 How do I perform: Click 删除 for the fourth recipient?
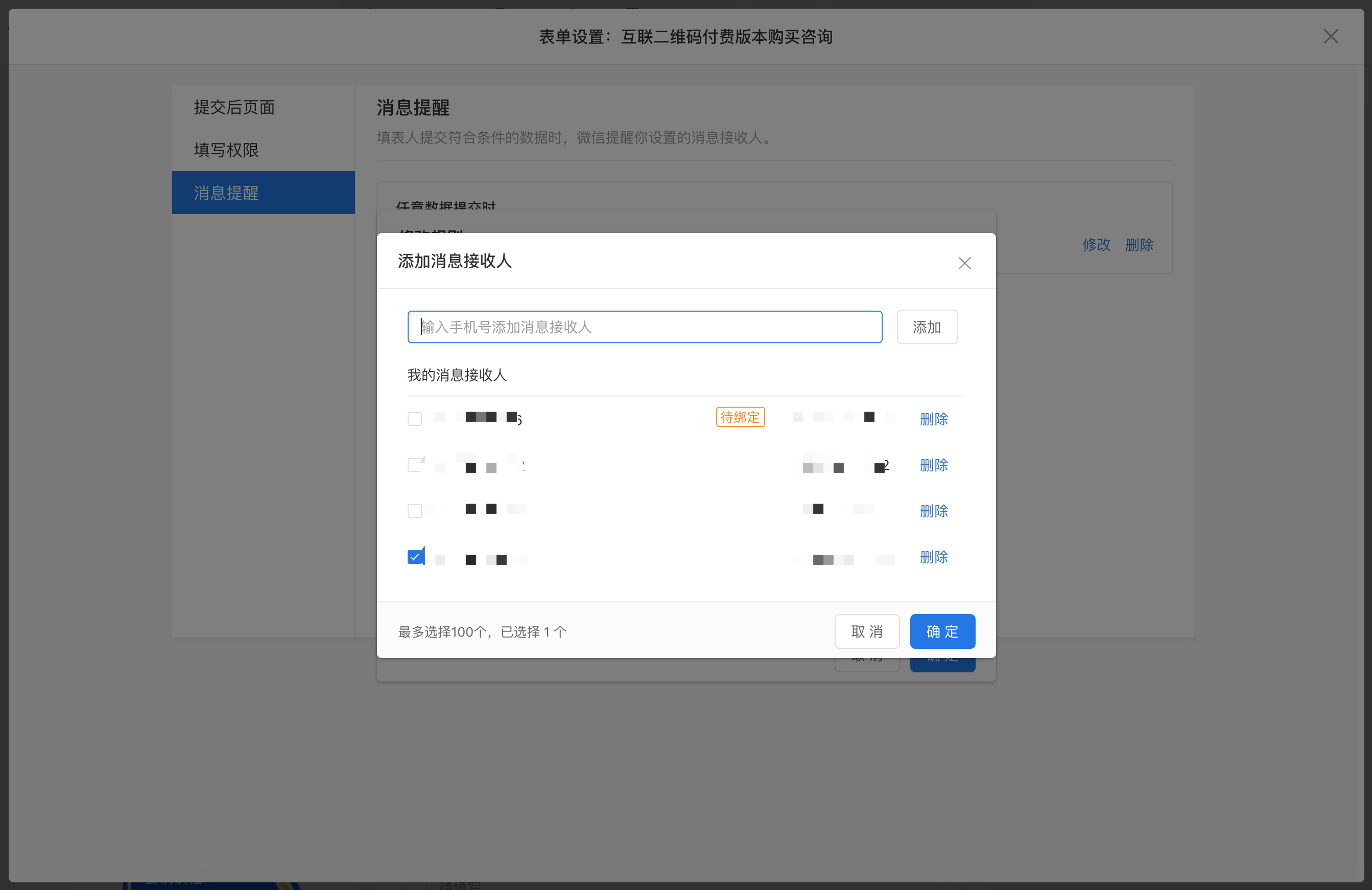933,557
